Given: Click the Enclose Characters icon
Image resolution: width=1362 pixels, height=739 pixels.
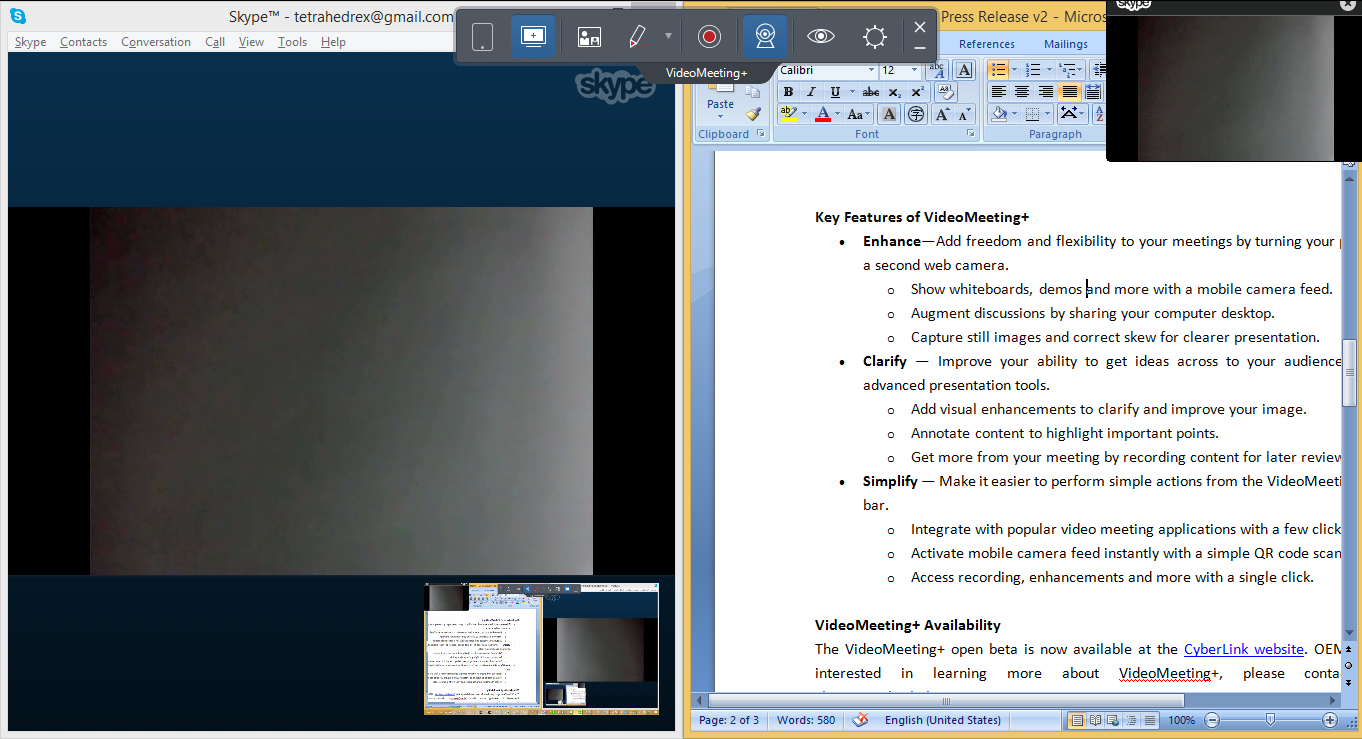Looking at the screenshot, I should click(x=915, y=114).
